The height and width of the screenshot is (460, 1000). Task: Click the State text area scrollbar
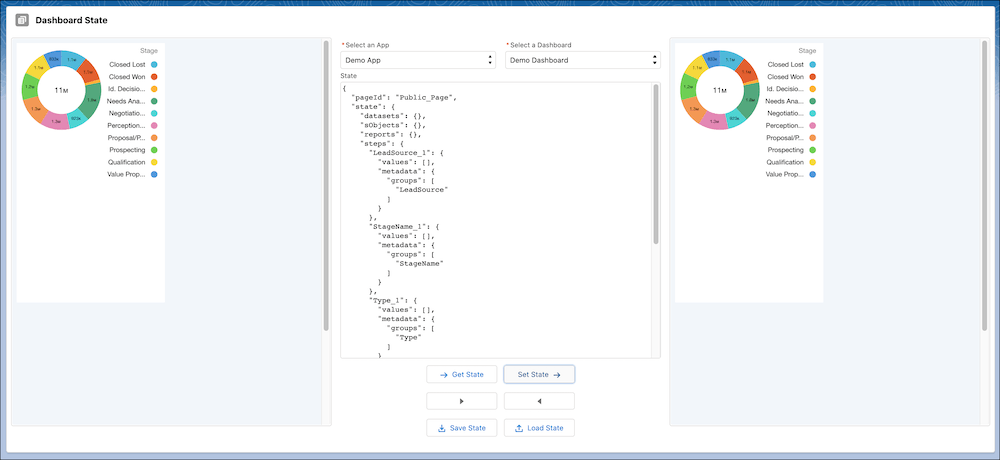656,165
